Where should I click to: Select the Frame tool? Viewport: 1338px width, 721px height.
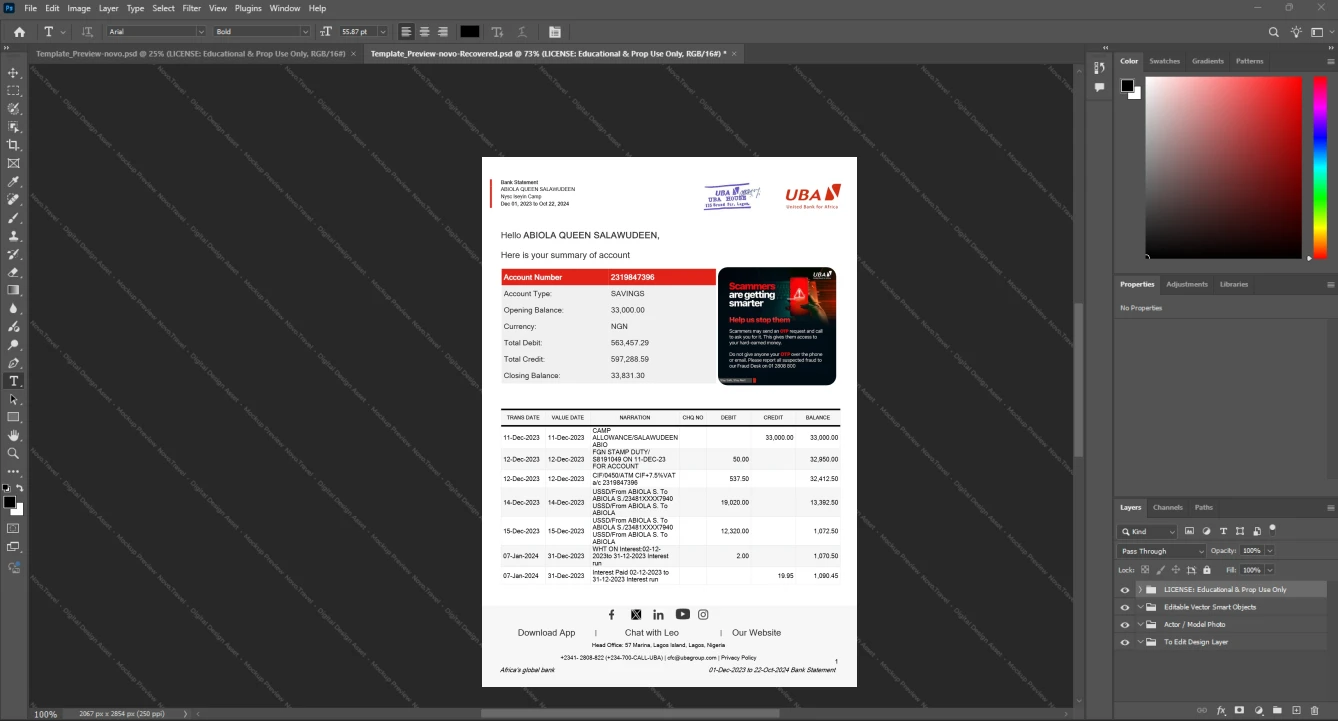(x=14, y=163)
